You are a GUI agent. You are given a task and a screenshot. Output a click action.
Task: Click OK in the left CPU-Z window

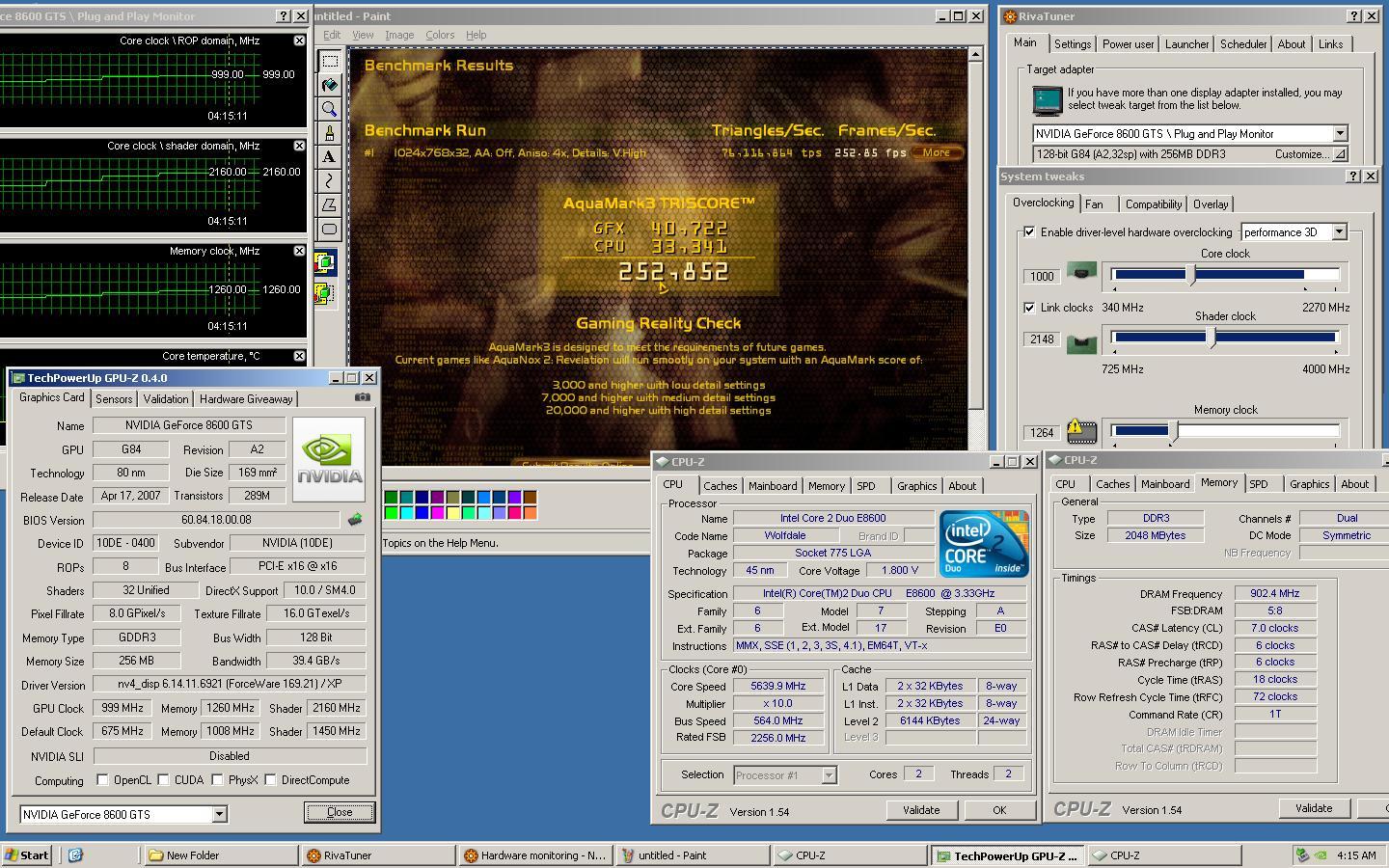pos(999,810)
